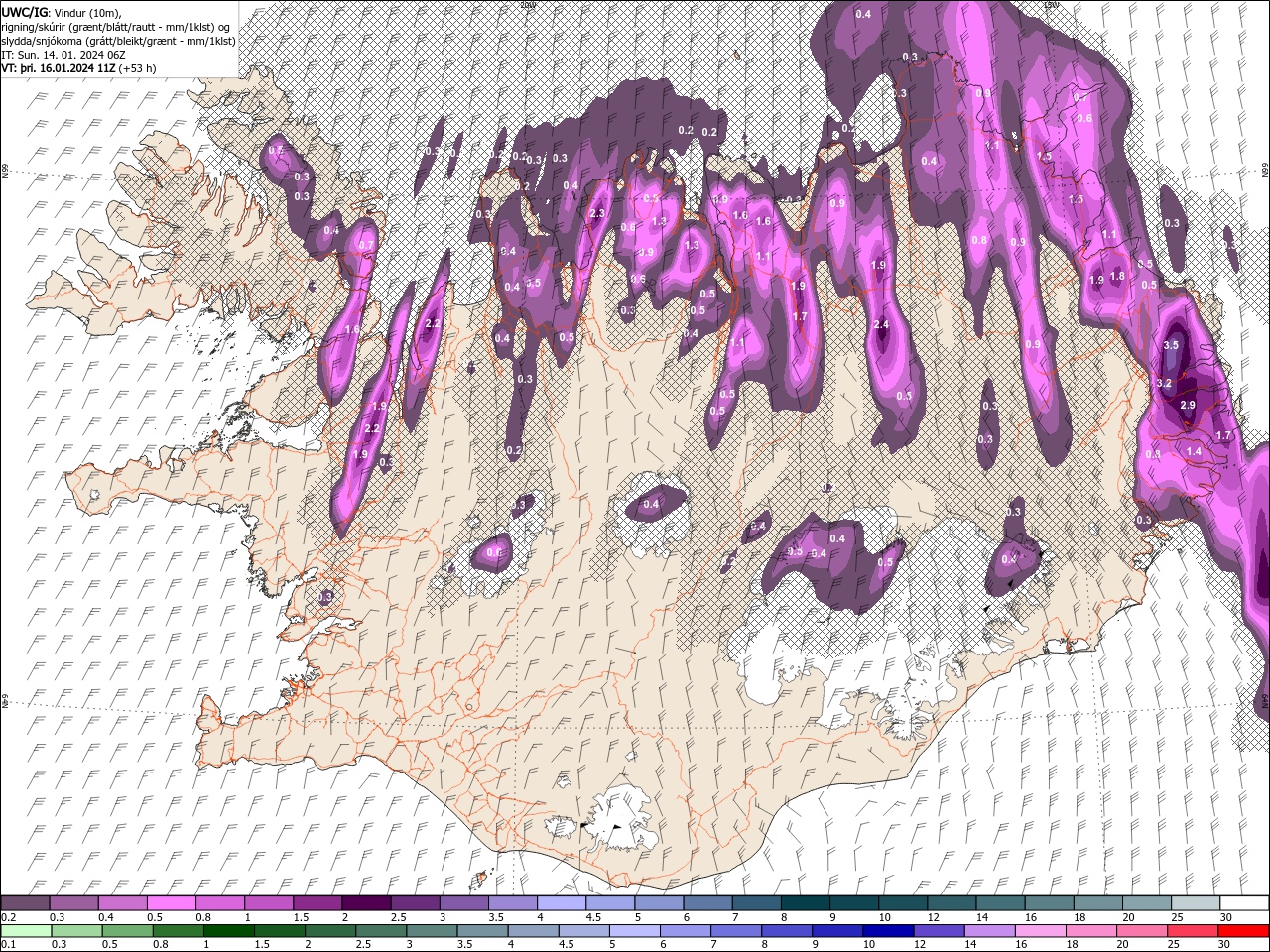The image size is (1270, 952).
Task: Click the light green 0.3 rain-scale swatch
Action: (x=76, y=930)
